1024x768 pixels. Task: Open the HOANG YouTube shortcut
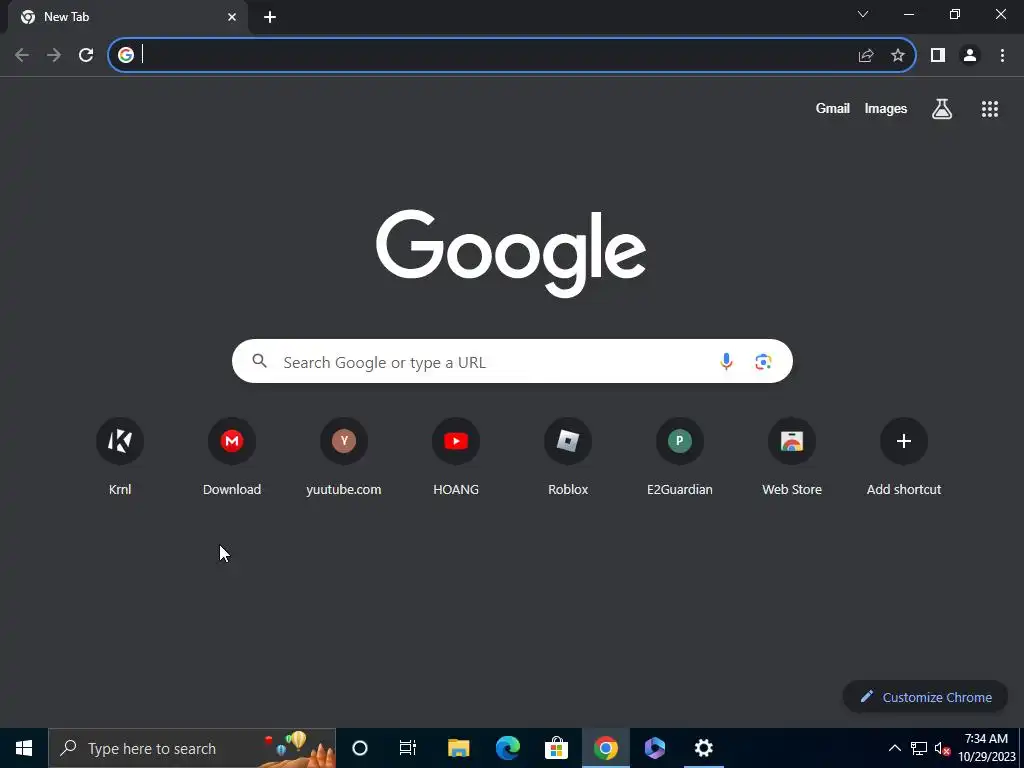point(456,456)
